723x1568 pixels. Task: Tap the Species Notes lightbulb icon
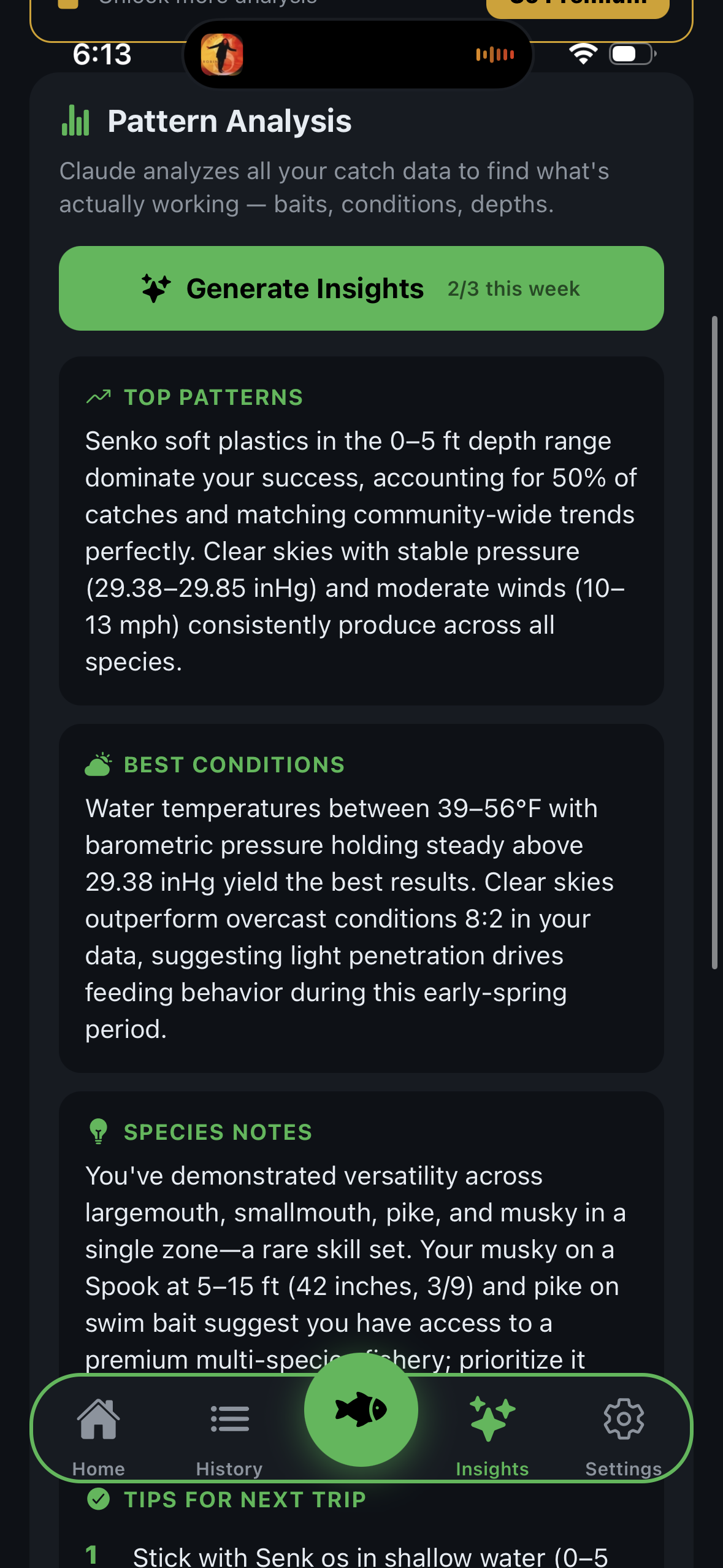click(x=98, y=1132)
